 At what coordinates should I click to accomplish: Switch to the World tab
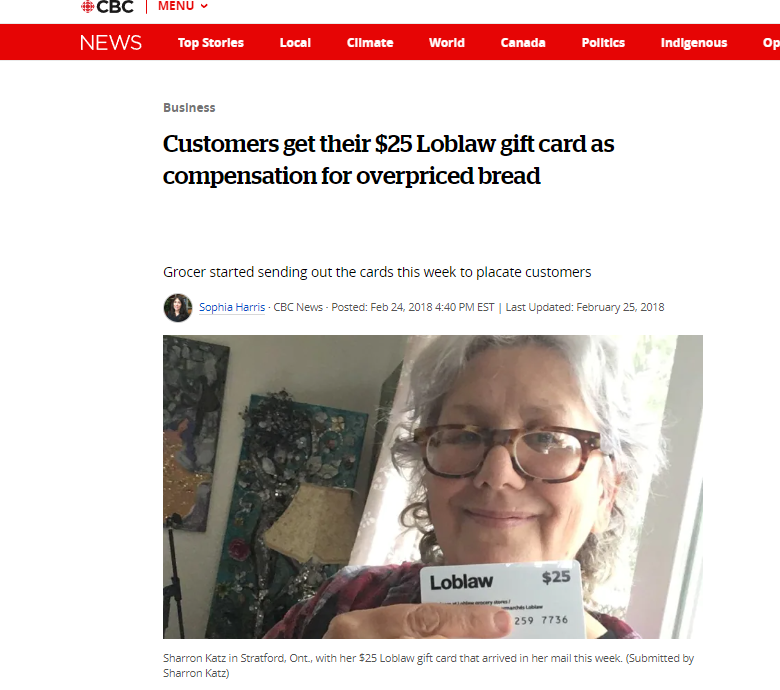(447, 43)
